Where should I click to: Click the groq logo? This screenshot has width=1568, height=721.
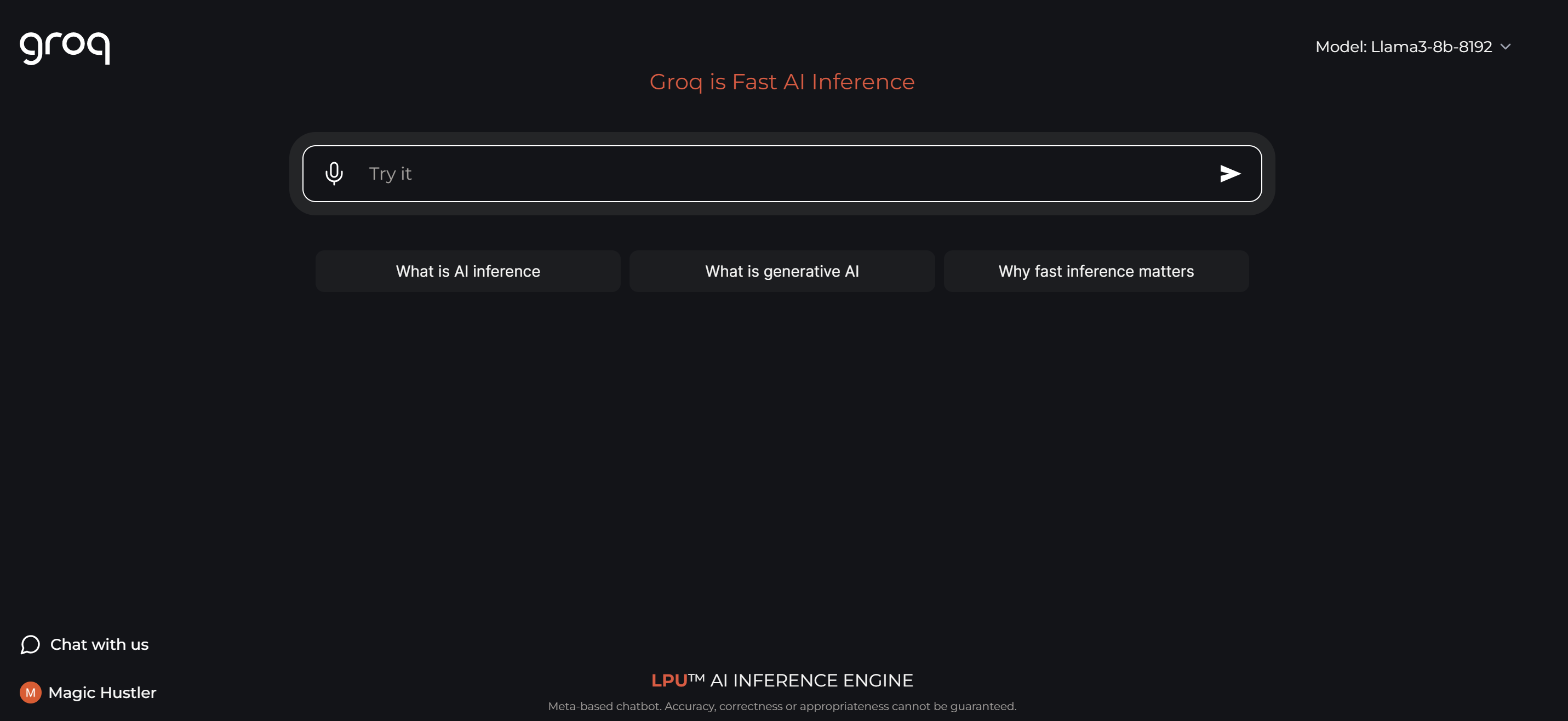coord(65,47)
